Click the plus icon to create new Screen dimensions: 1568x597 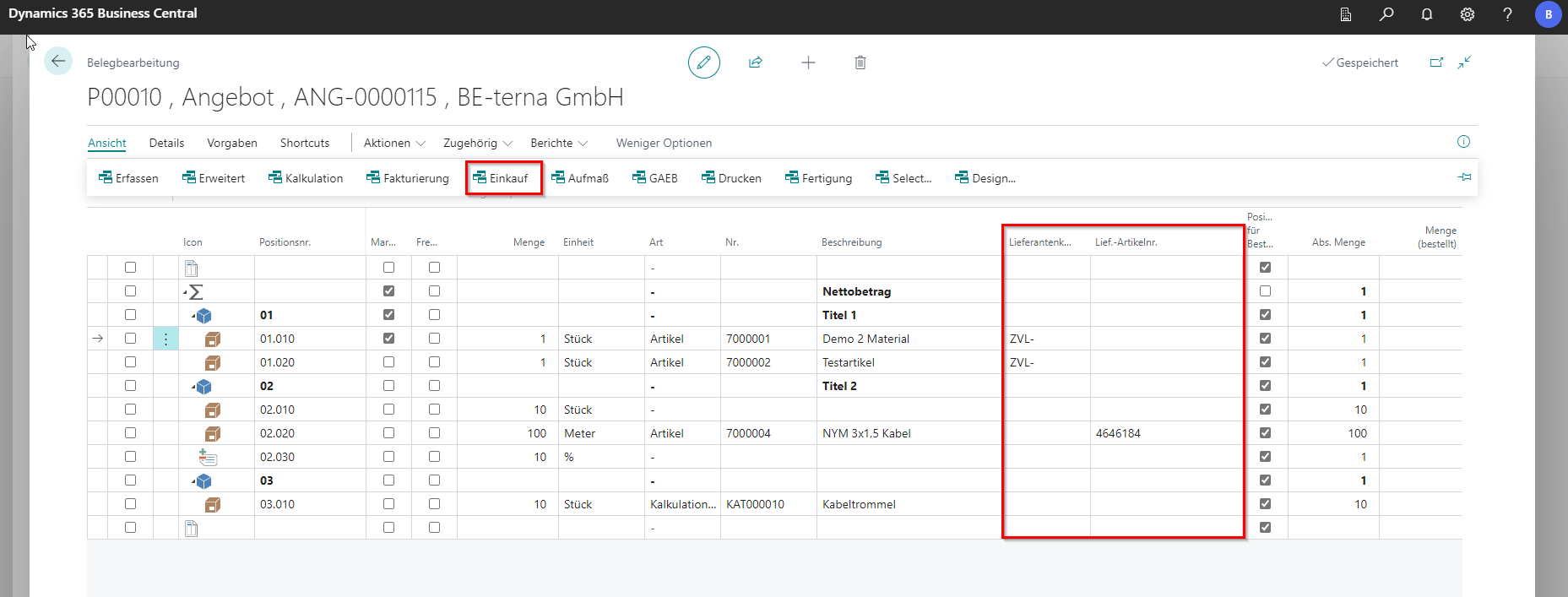click(x=808, y=62)
